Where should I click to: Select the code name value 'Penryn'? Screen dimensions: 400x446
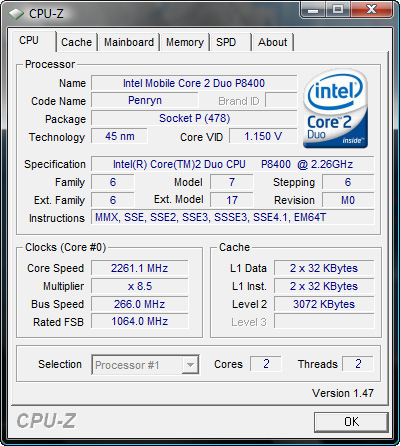(145, 101)
